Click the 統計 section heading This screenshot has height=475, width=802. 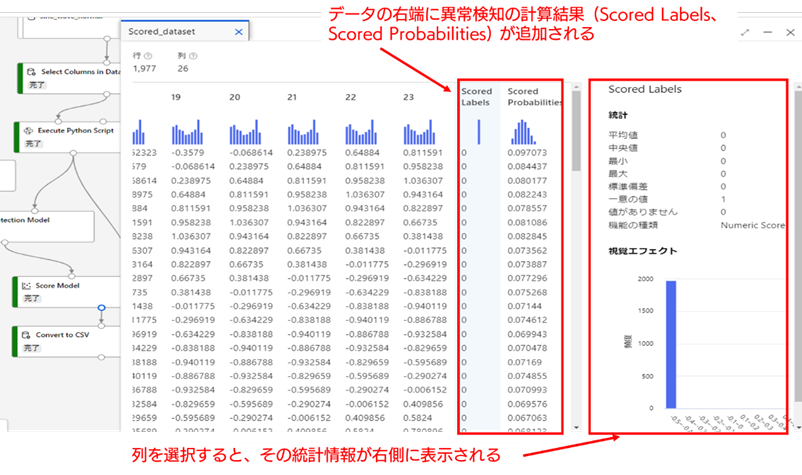pos(618,115)
